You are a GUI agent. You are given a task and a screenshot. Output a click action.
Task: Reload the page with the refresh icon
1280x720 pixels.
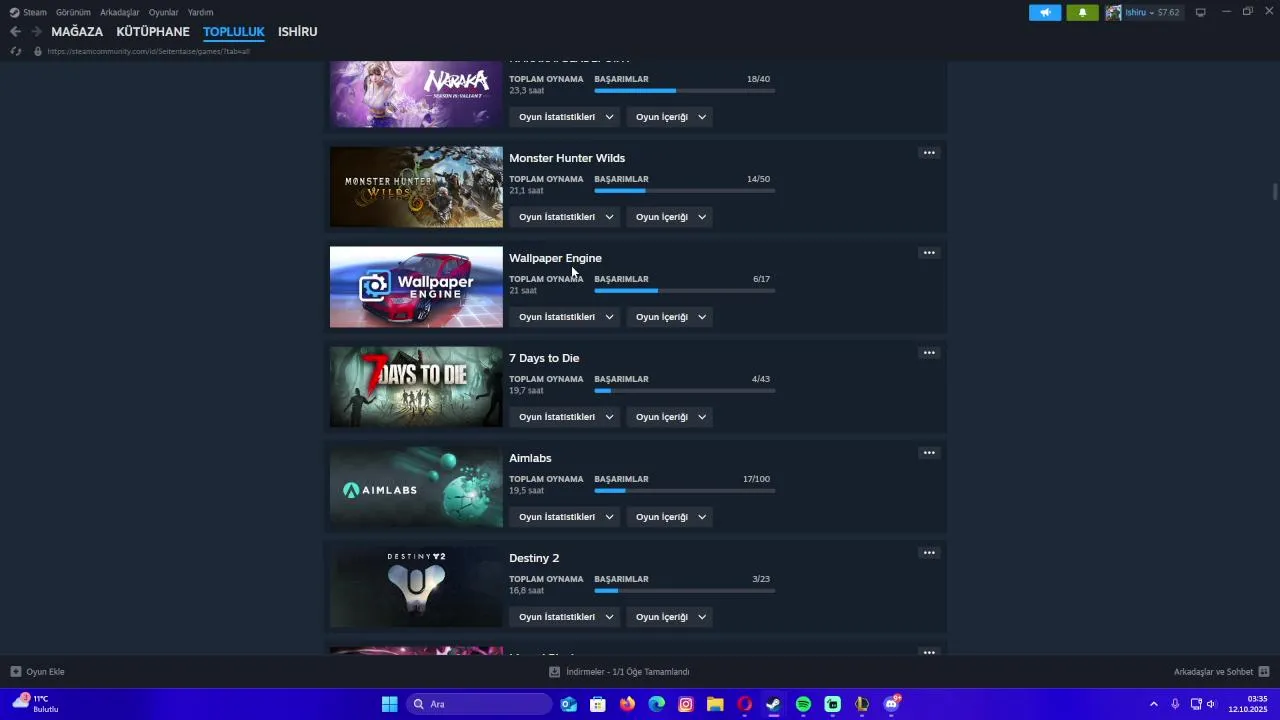tap(15, 51)
